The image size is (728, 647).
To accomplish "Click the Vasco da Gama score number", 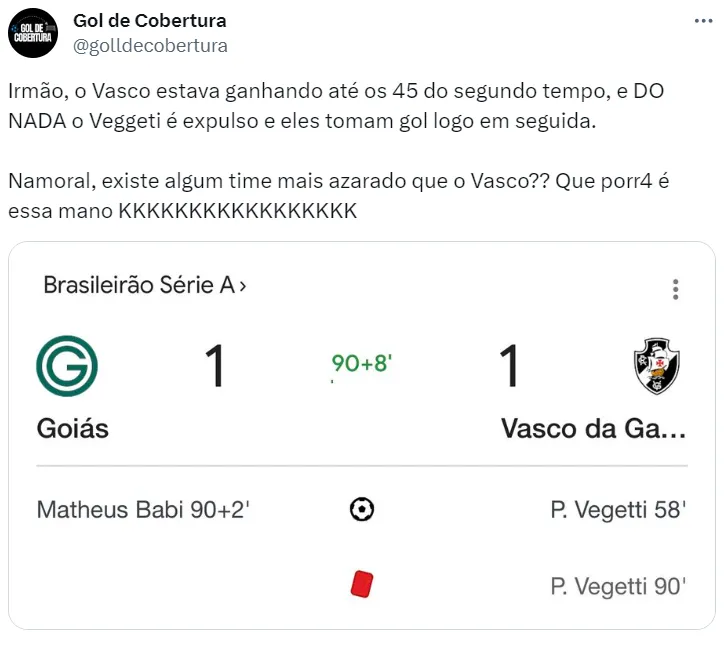I will point(509,366).
